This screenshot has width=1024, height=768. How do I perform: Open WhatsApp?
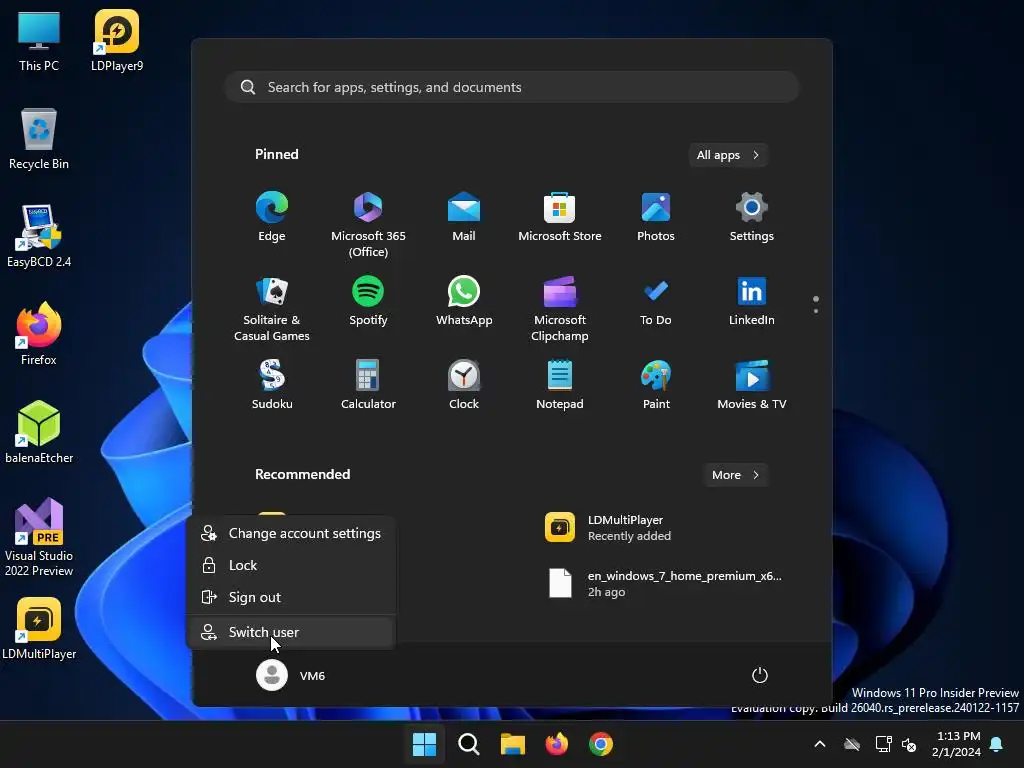pyautogui.click(x=464, y=301)
